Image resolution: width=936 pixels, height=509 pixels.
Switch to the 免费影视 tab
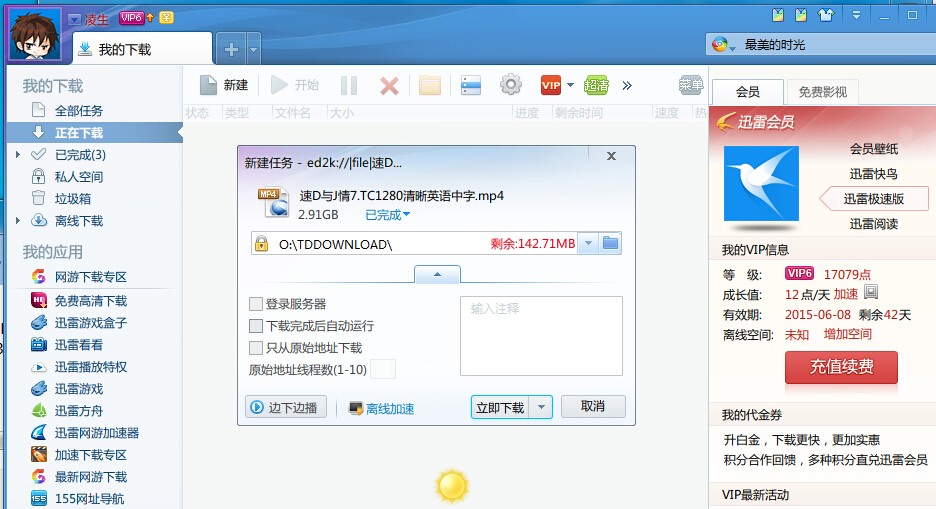pos(823,92)
